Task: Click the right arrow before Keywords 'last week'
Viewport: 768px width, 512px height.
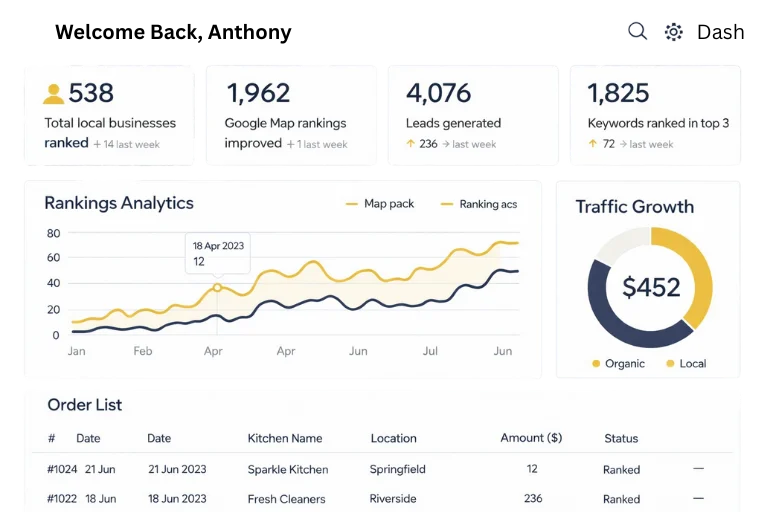Action: point(623,144)
